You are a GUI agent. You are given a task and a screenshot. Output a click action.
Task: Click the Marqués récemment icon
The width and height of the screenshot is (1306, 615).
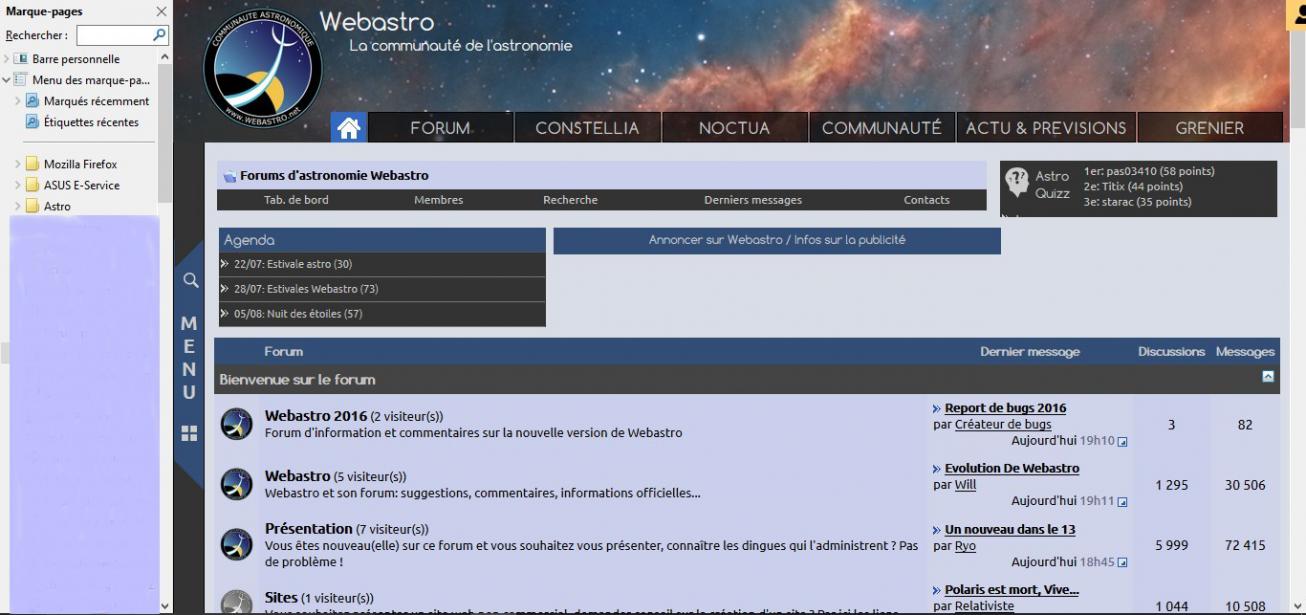coord(32,101)
